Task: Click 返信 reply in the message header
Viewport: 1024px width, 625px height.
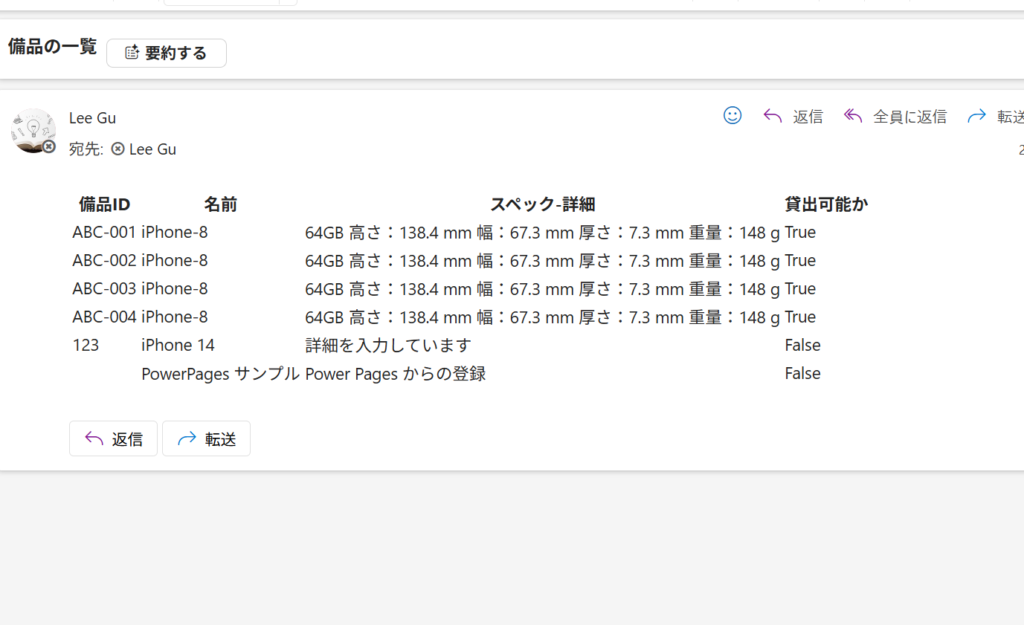Action: tap(793, 116)
